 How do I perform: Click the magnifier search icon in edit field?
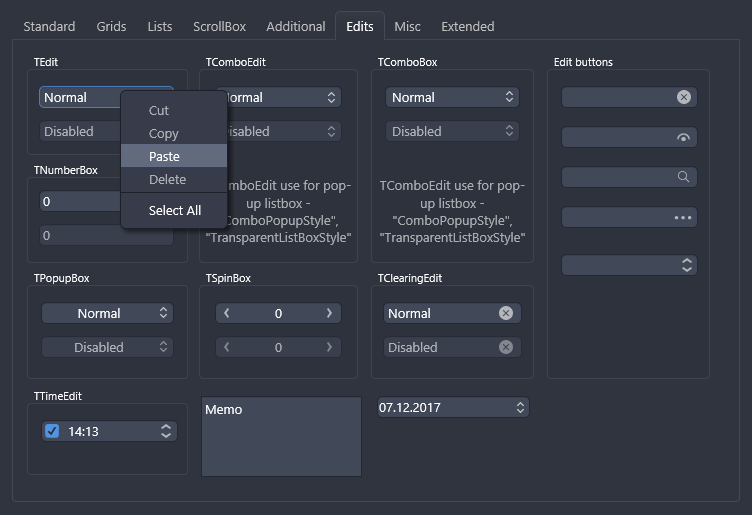point(683,177)
